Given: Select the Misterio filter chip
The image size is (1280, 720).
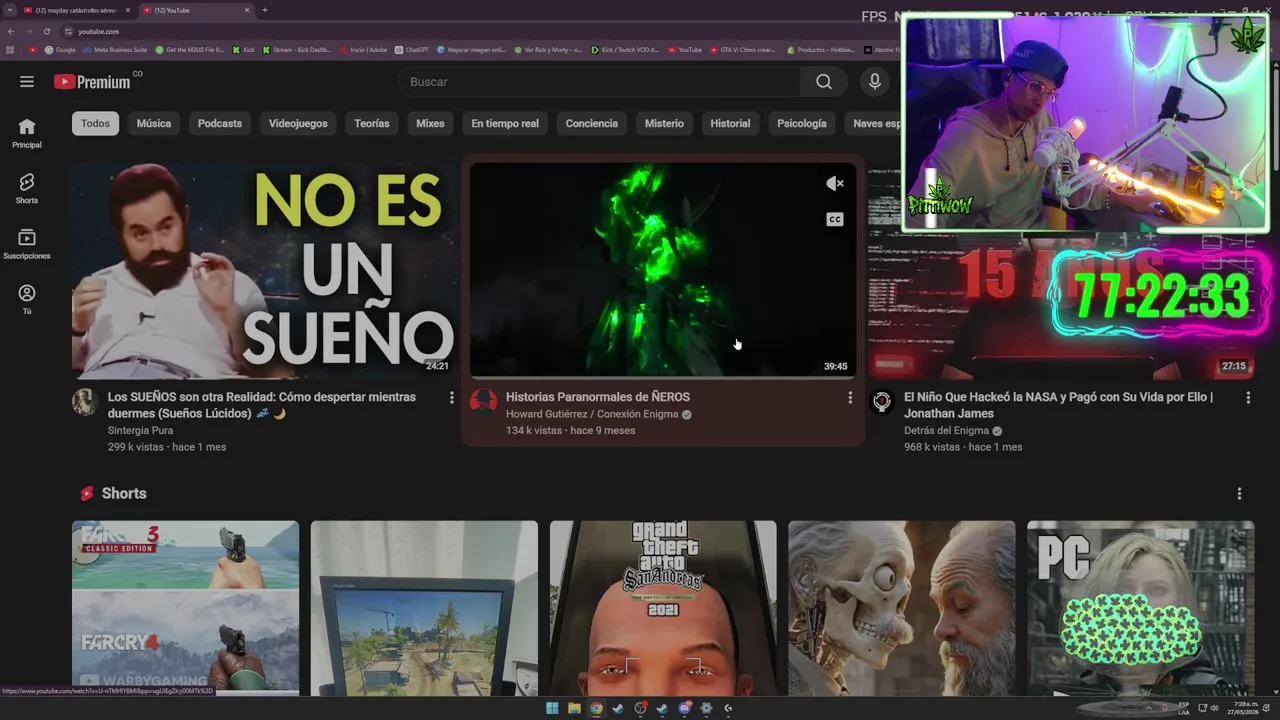Looking at the screenshot, I should [664, 123].
